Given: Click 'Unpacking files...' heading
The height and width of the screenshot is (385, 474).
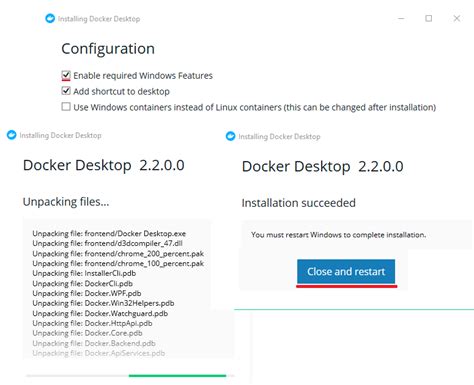Looking at the screenshot, I should pos(66,202).
